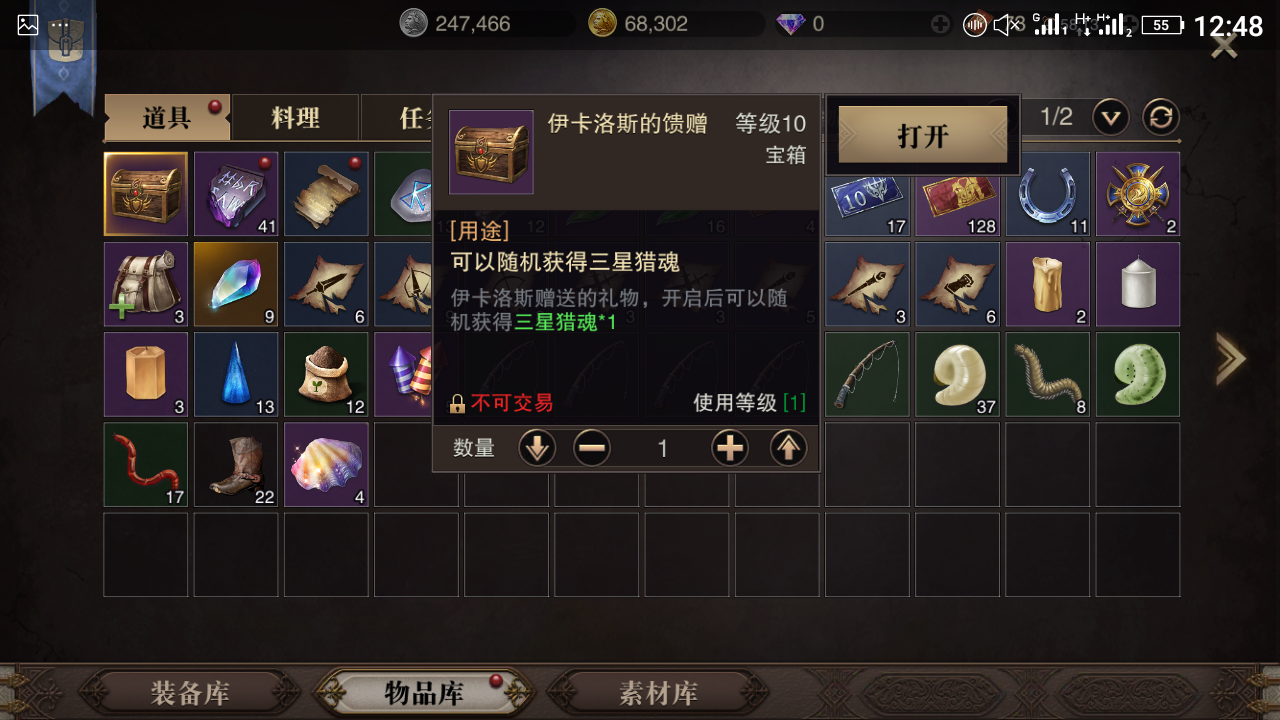Open the page 1/2 dropdown arrow
Image resolution: width=1280 pixels, height=720 pixels.
(1110, 118)
